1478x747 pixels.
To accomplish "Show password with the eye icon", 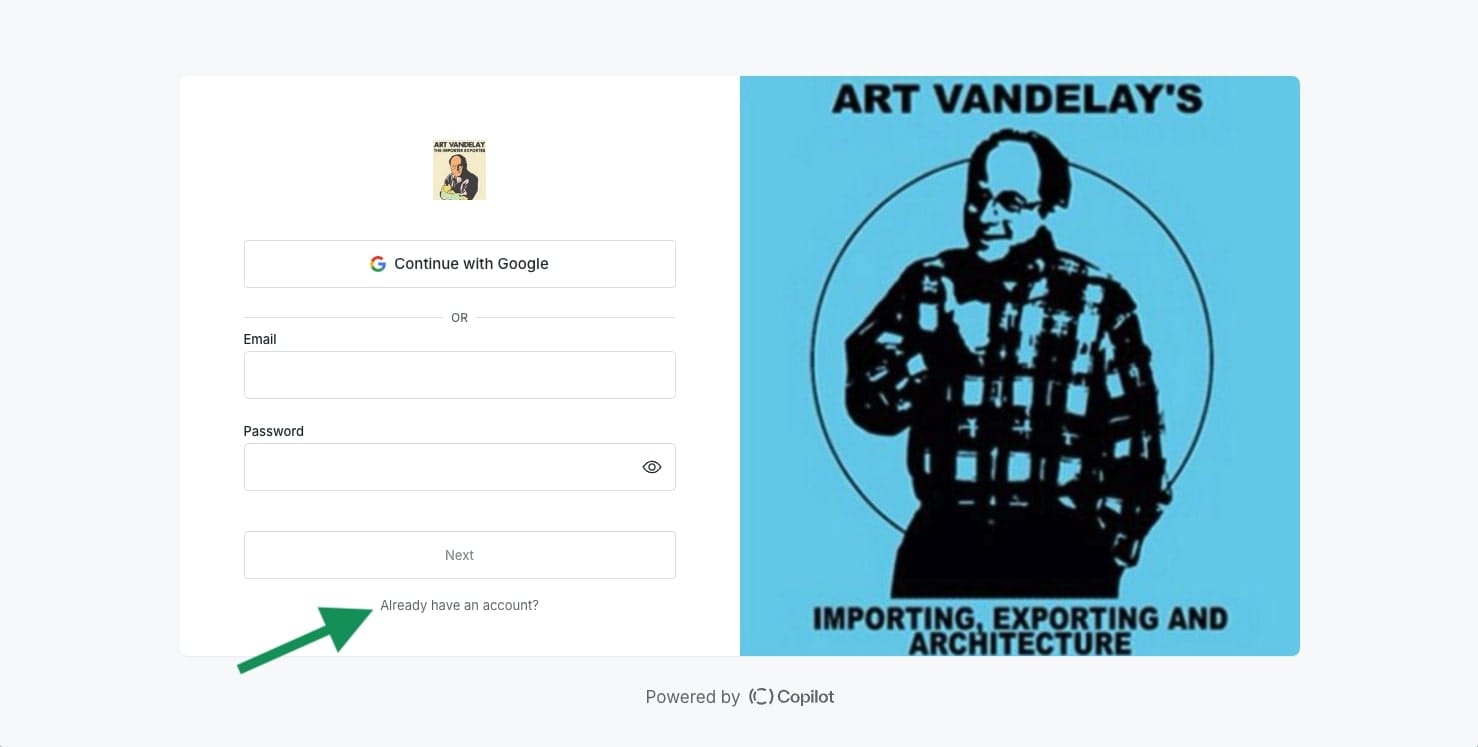I will click(x=652, y=467).
